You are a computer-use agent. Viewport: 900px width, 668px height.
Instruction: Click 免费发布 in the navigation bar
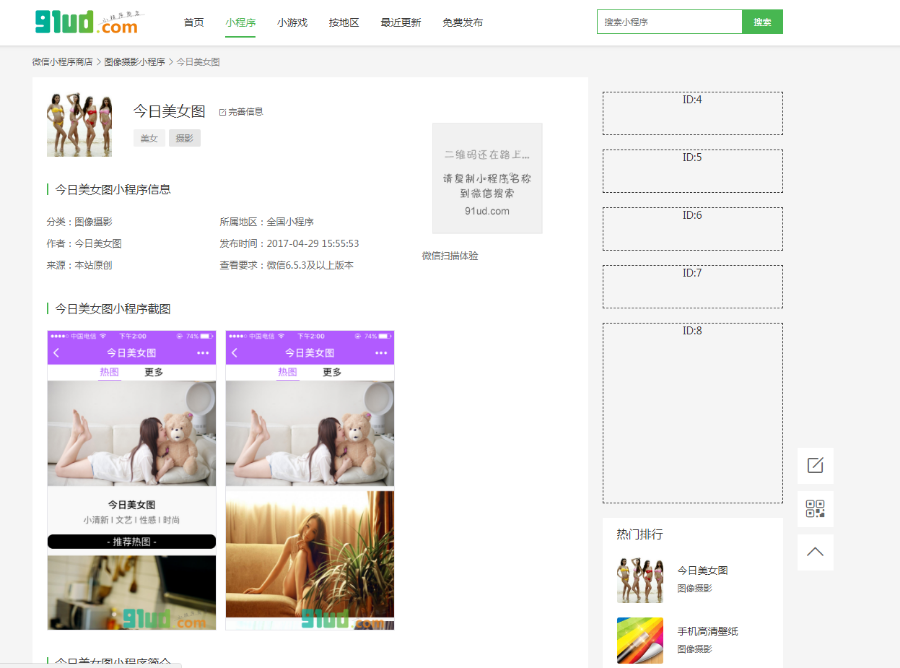(x=462, y=22)
